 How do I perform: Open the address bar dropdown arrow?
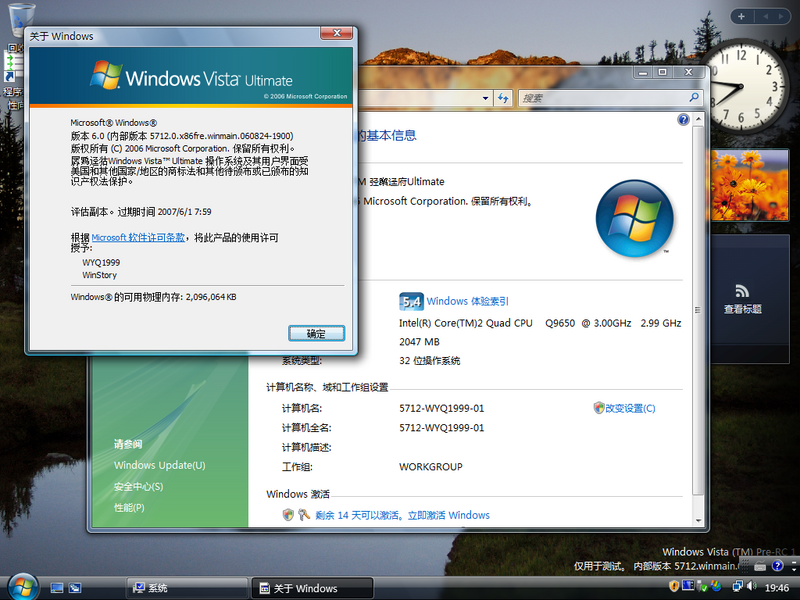[485, 98]
